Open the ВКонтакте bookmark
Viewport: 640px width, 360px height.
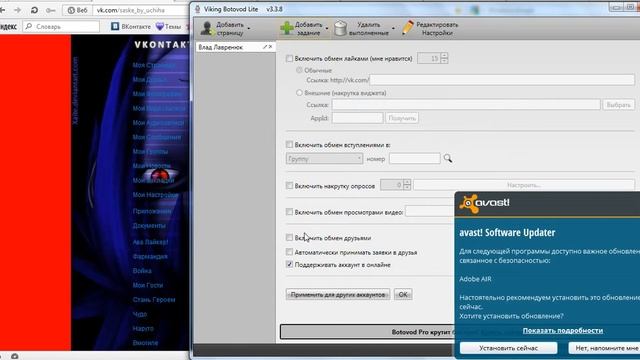tap(131, 27)
